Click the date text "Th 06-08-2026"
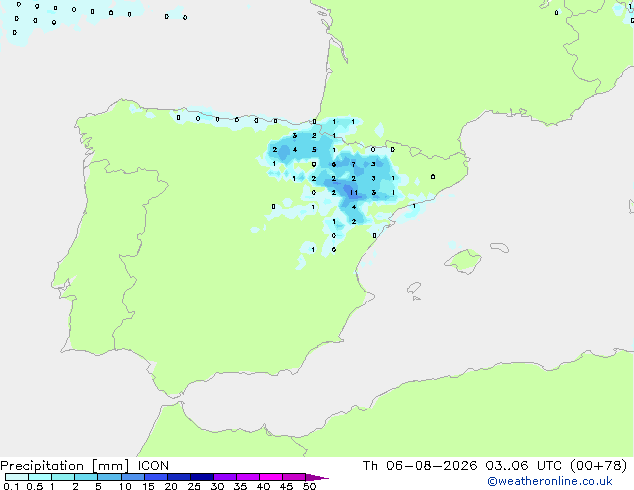The width and height of the screenshot is (634, 490). [x=420, y=466]
